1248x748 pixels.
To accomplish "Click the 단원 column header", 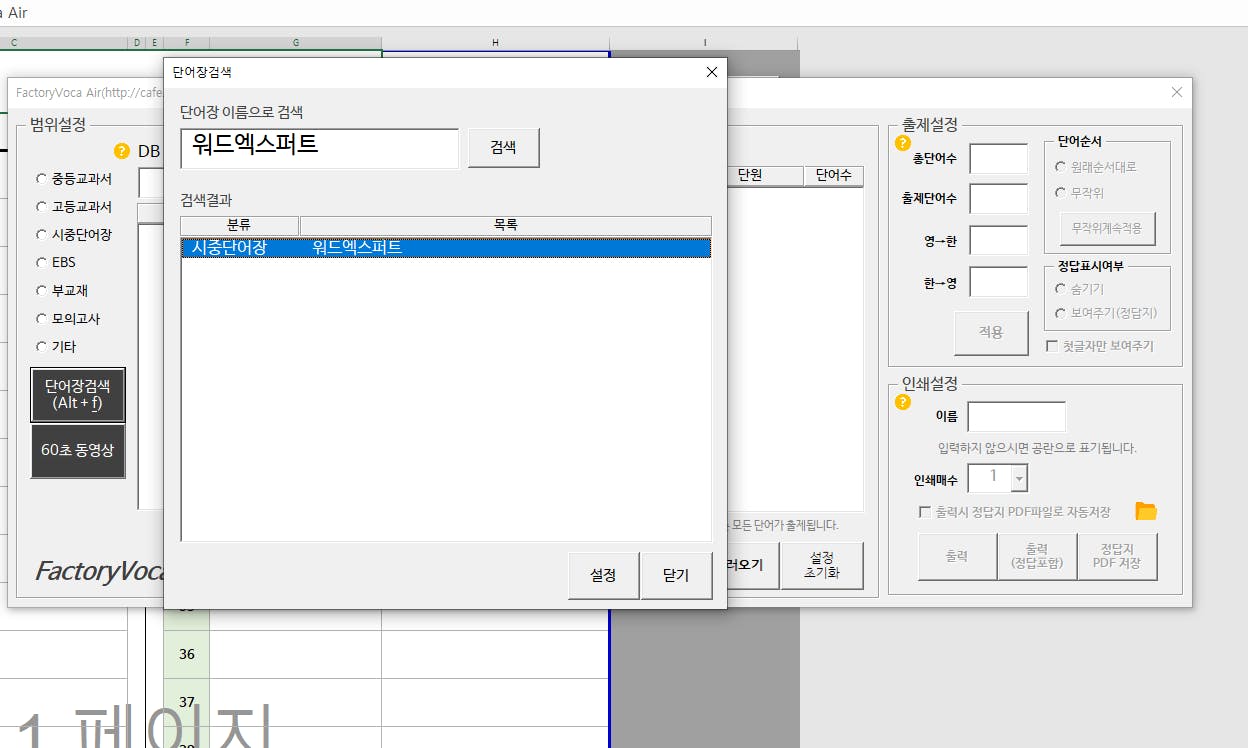I will [765, 176].
